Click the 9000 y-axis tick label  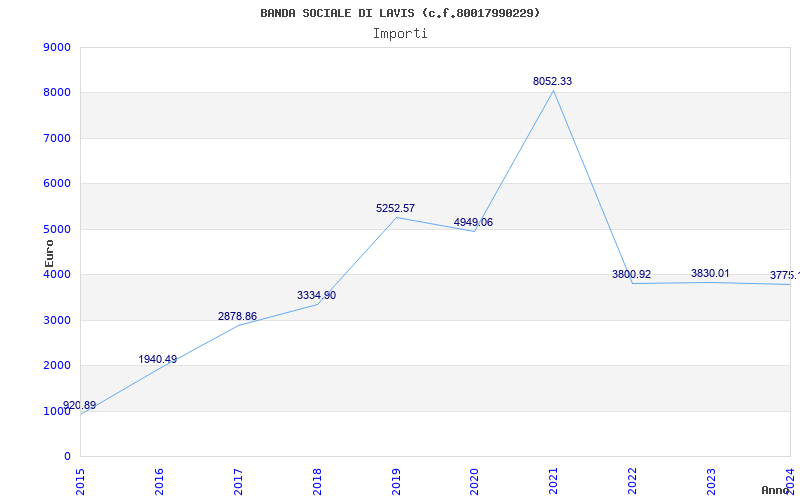click(x=57, y=47)
